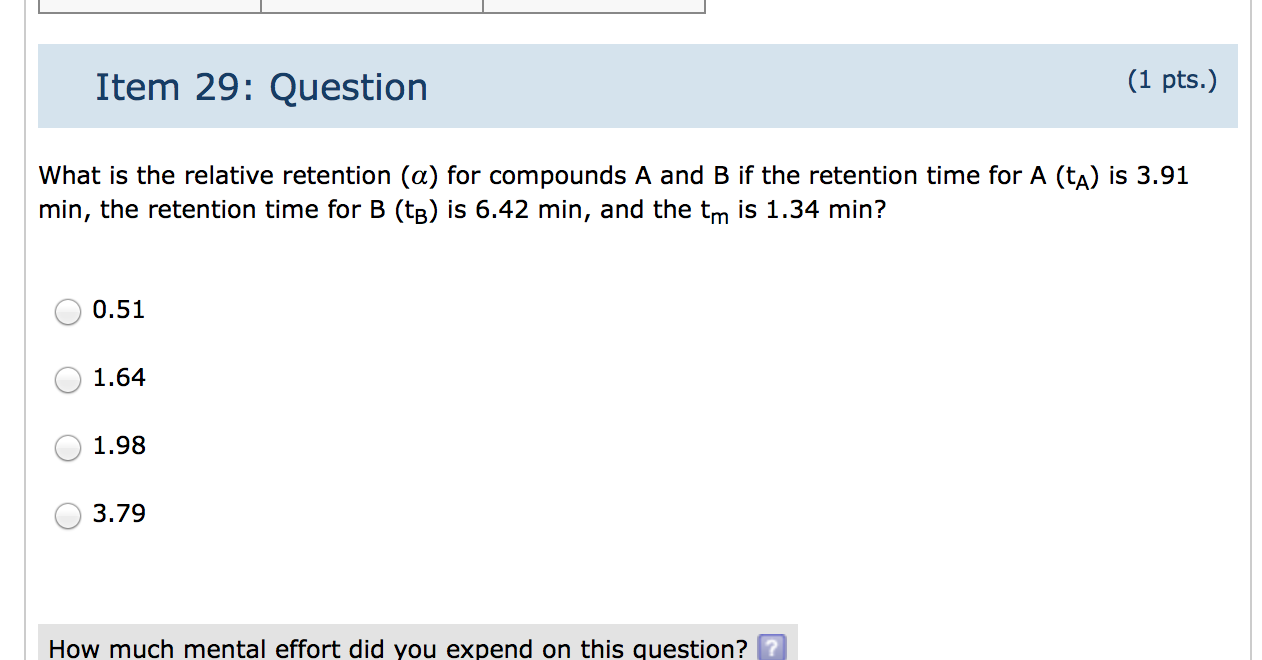The height and width of the screenshot is (660, 1262).
Task: Click the blue question header bar
Action: click(x=637, y=86)
